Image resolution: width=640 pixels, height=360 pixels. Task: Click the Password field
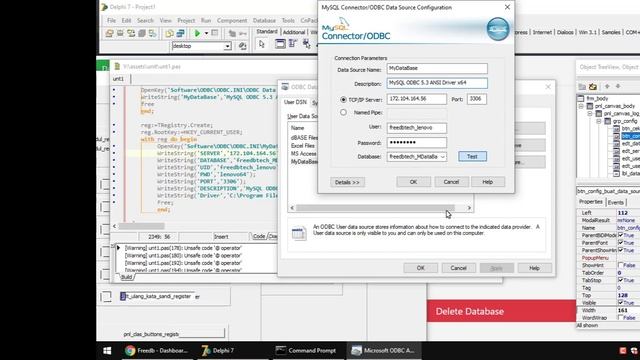pyautogui.click(x=416, y=142)
